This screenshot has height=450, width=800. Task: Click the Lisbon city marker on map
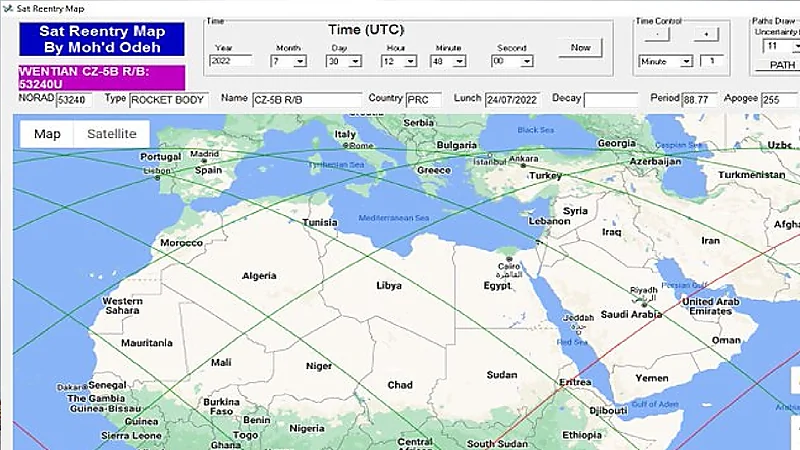click(x=158, y=178)
